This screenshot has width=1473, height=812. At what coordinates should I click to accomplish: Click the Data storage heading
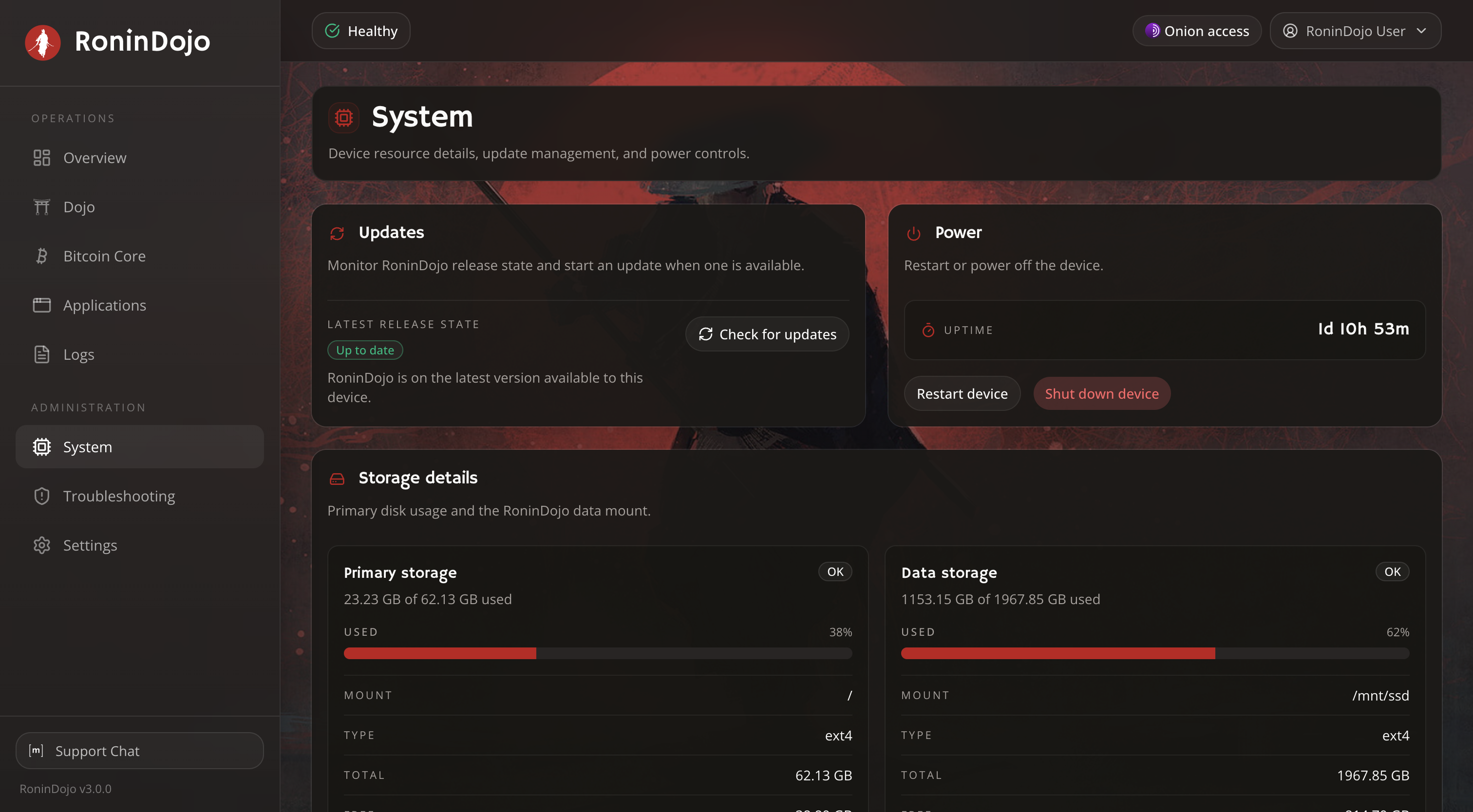click(949, 573)
